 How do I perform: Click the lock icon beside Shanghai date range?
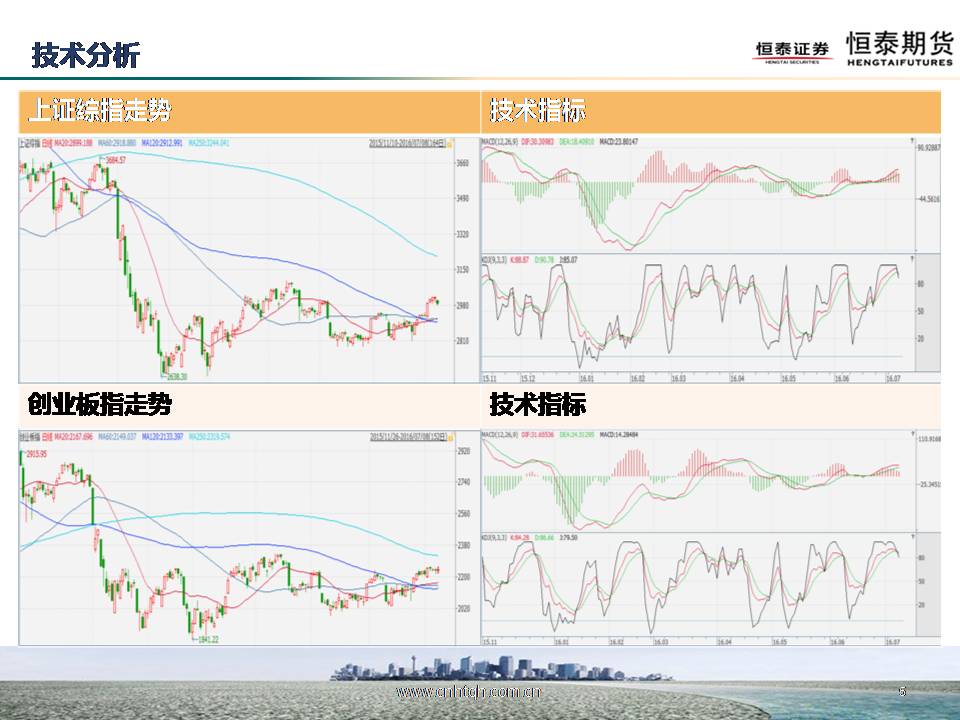point(451,143)
